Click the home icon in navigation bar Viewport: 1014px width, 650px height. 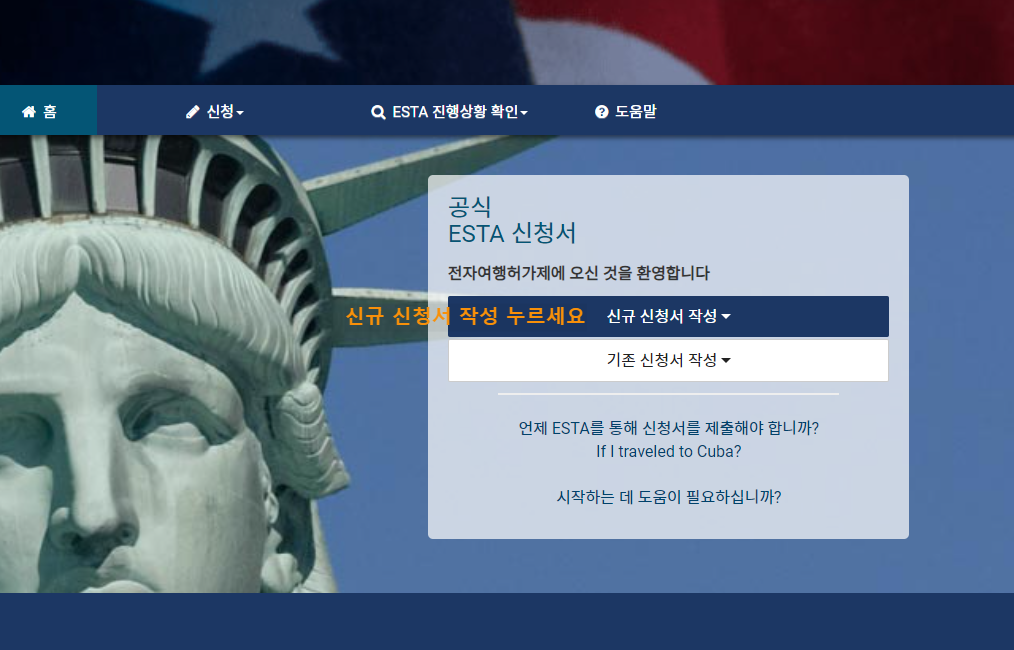point(28,112)
